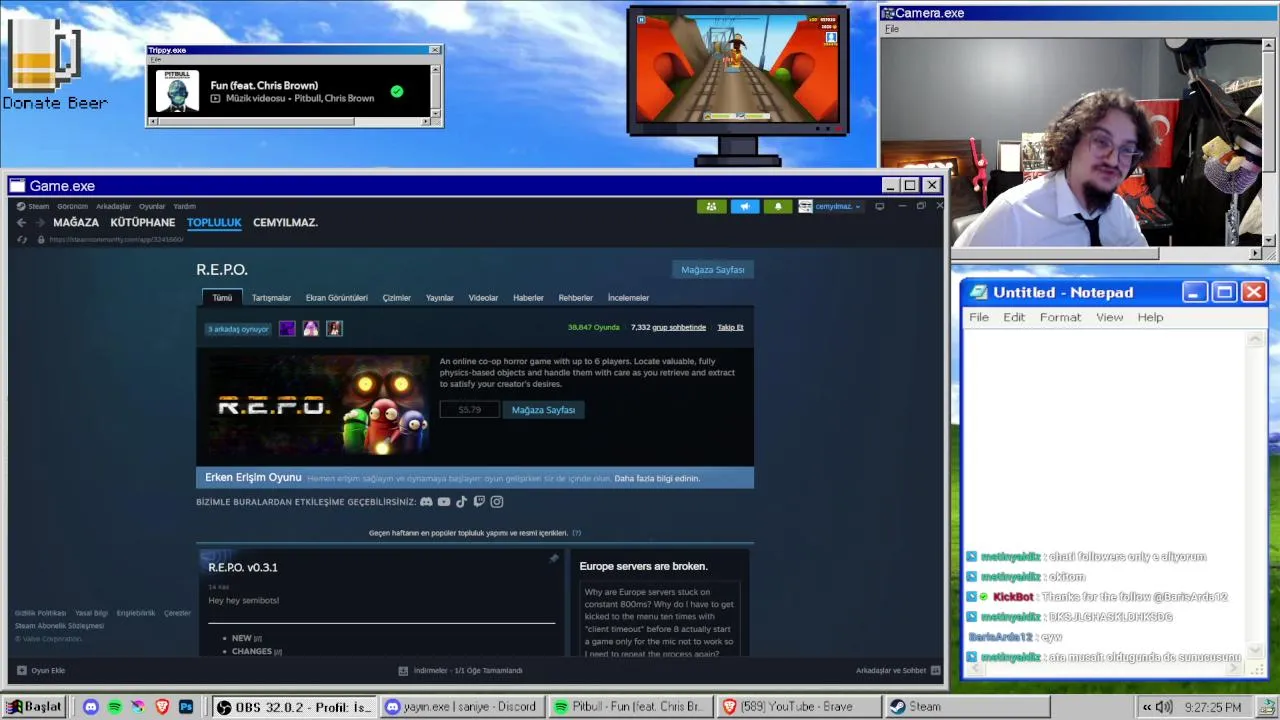Click the Subway Surfers game thumbnail monitor
Screen dimensions: 1280x720
738,68
